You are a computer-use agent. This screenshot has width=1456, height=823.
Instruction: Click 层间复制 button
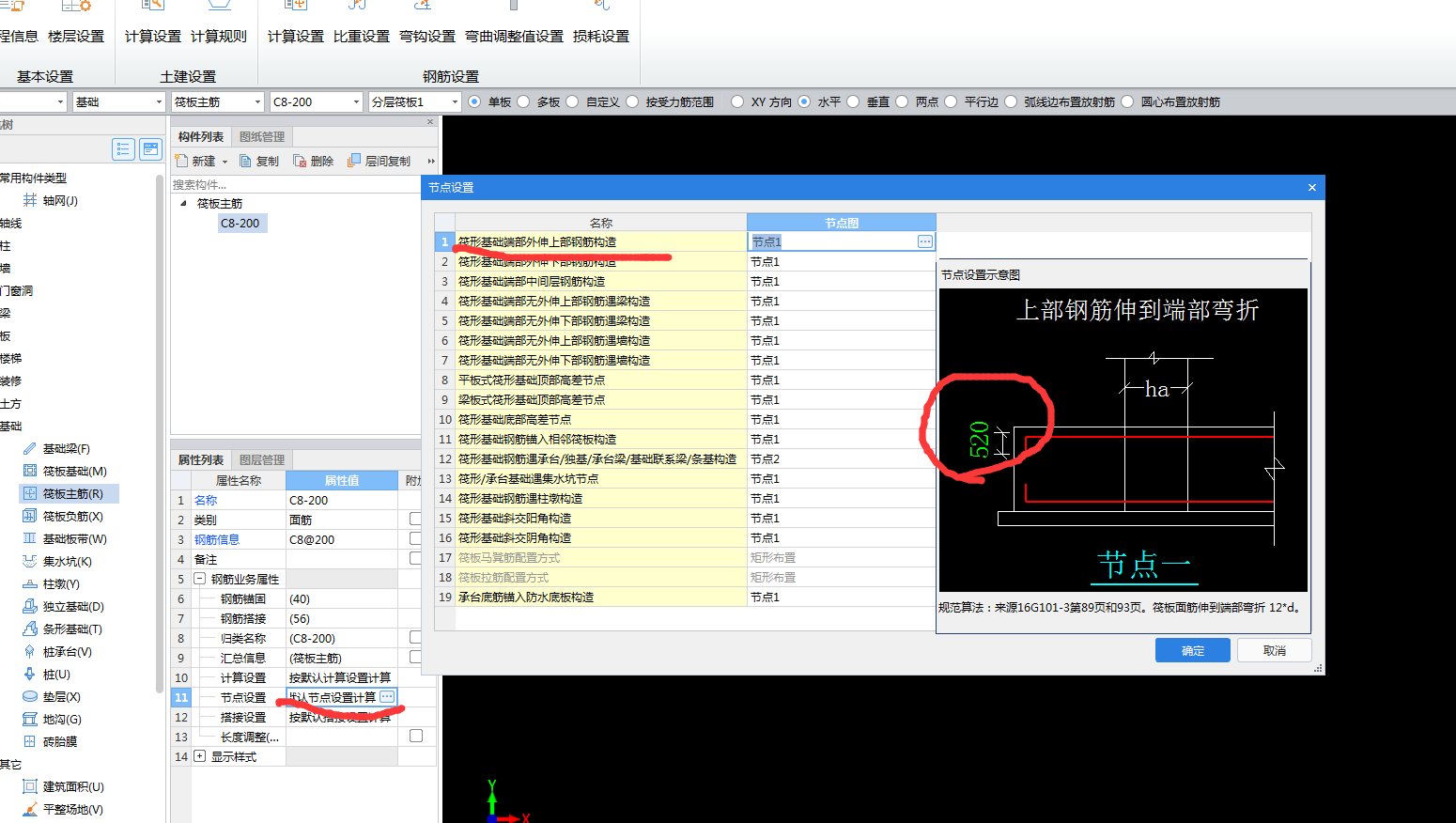click(x=379, y=162)
